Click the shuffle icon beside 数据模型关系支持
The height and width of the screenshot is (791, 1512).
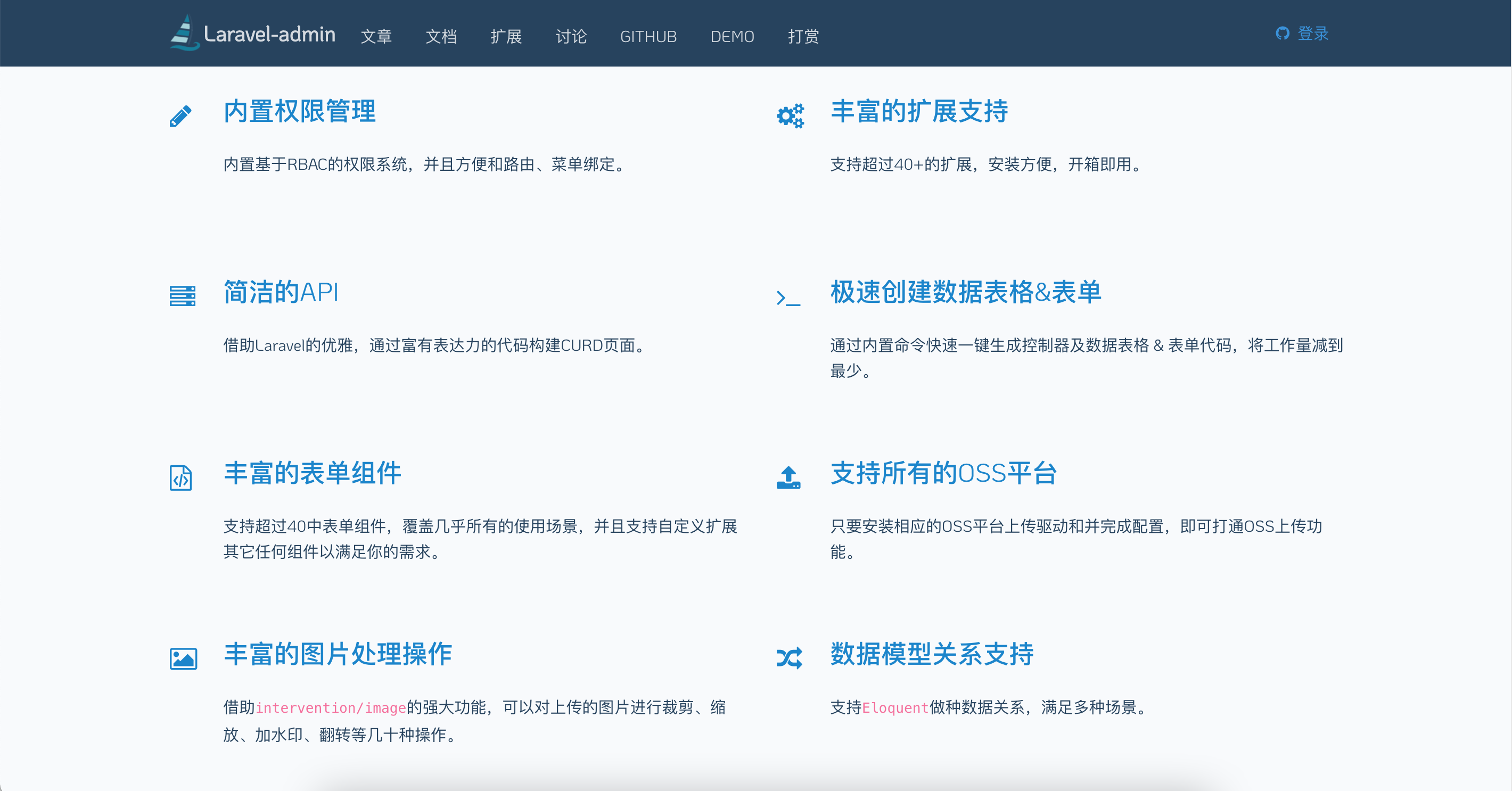tap(789, 658)
